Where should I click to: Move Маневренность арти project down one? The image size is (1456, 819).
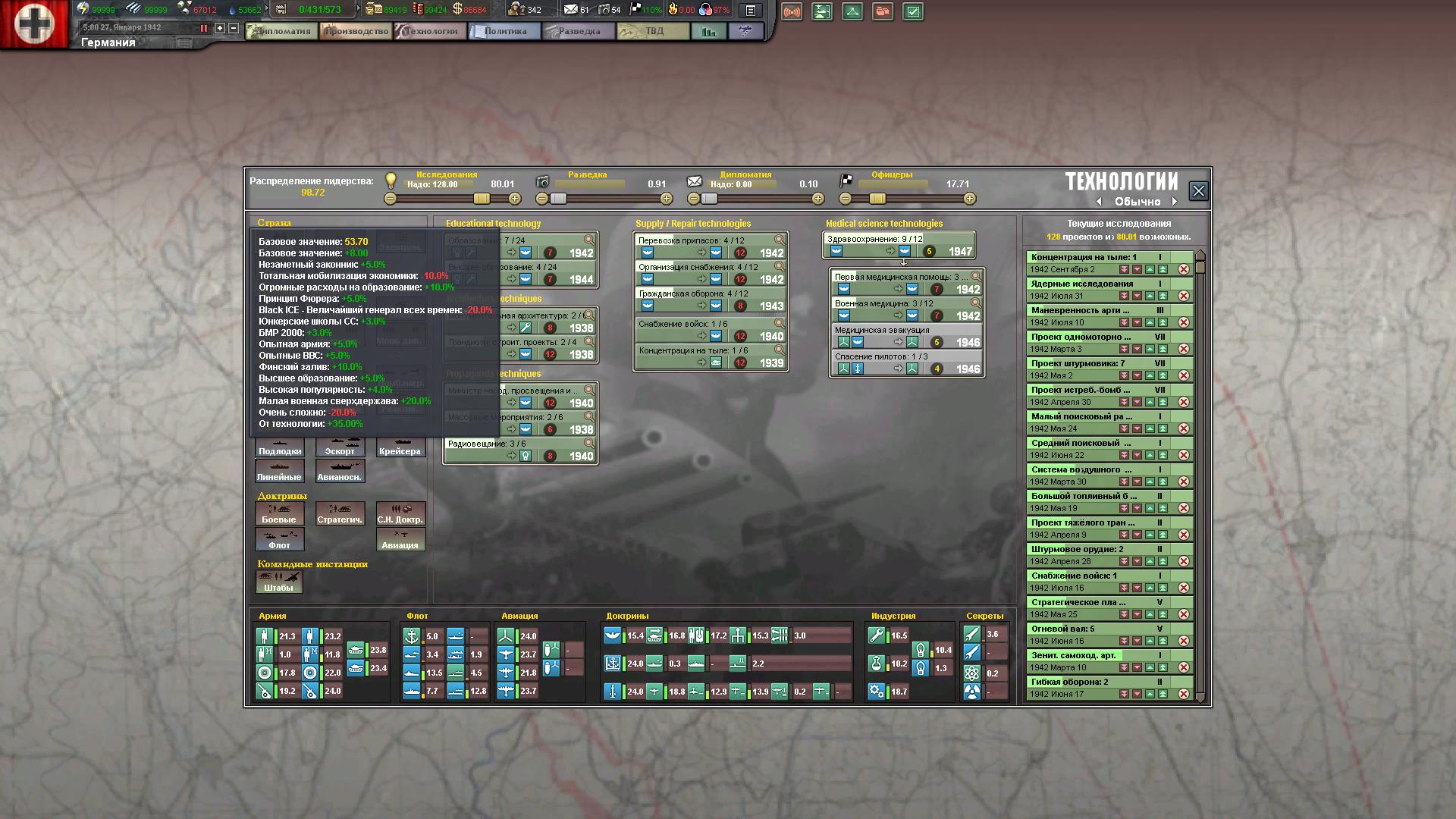pos(1137,322)
